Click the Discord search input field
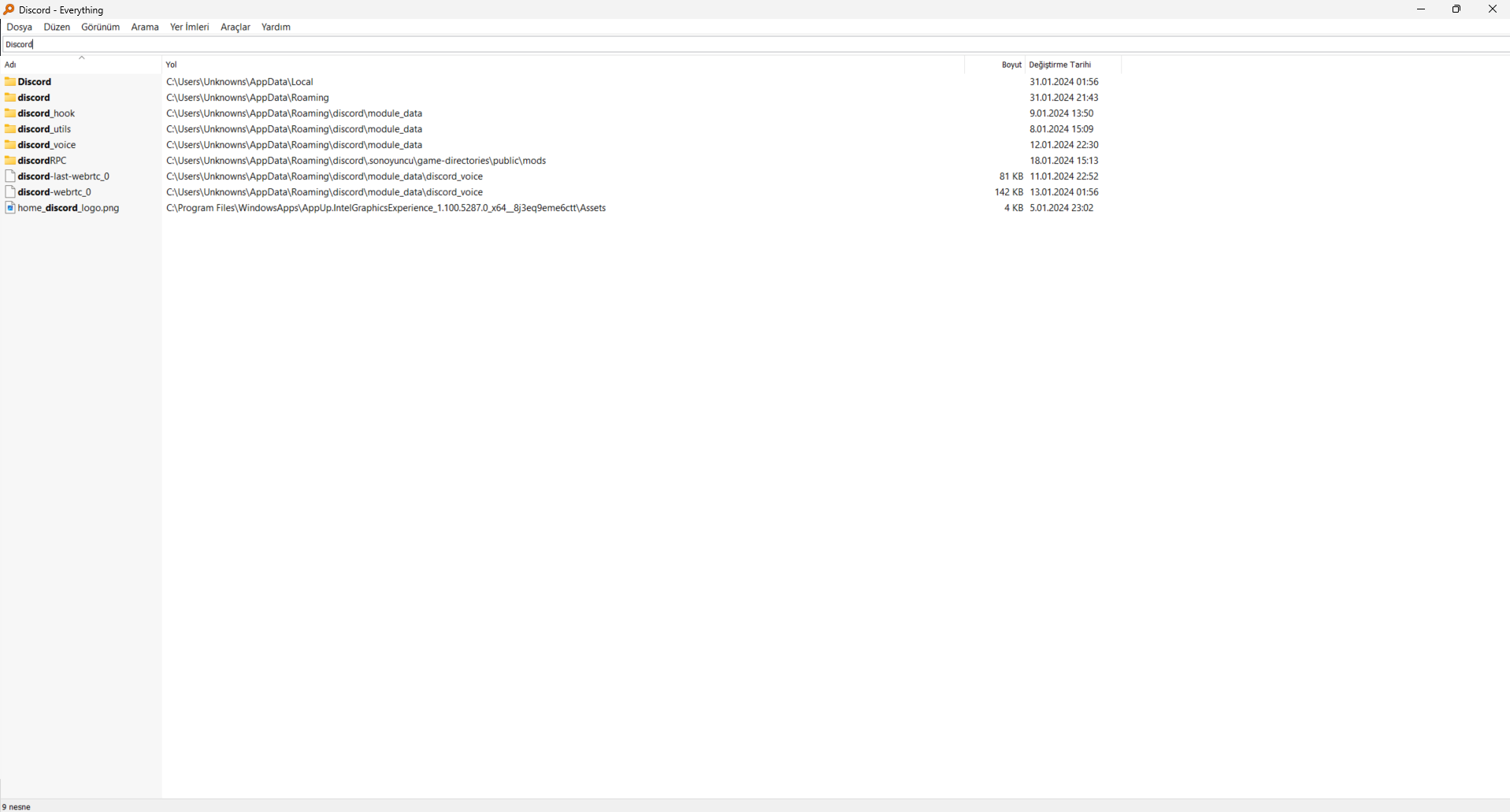This screenshot has width=1510, height=812. click(756, 44)
